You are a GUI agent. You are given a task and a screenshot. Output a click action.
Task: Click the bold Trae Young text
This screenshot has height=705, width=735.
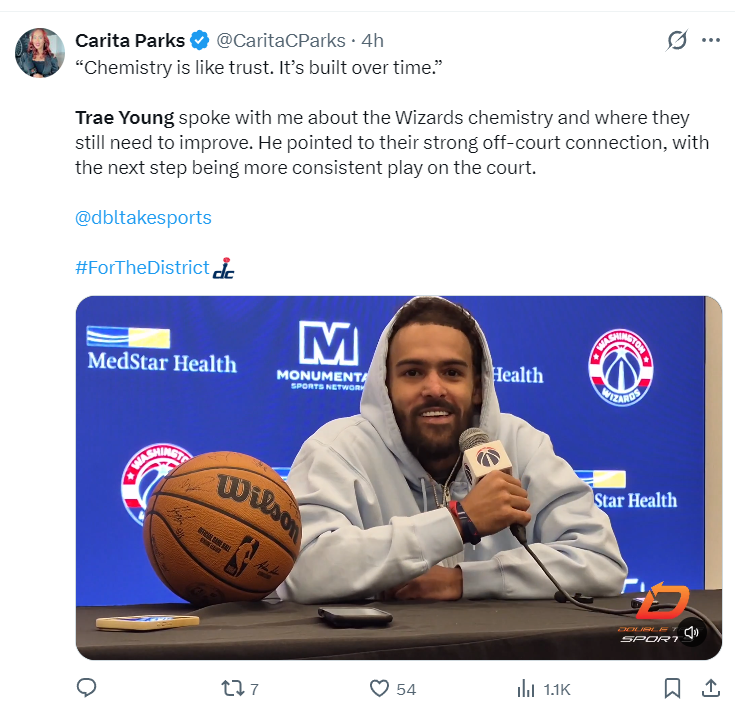coord(125,118)
